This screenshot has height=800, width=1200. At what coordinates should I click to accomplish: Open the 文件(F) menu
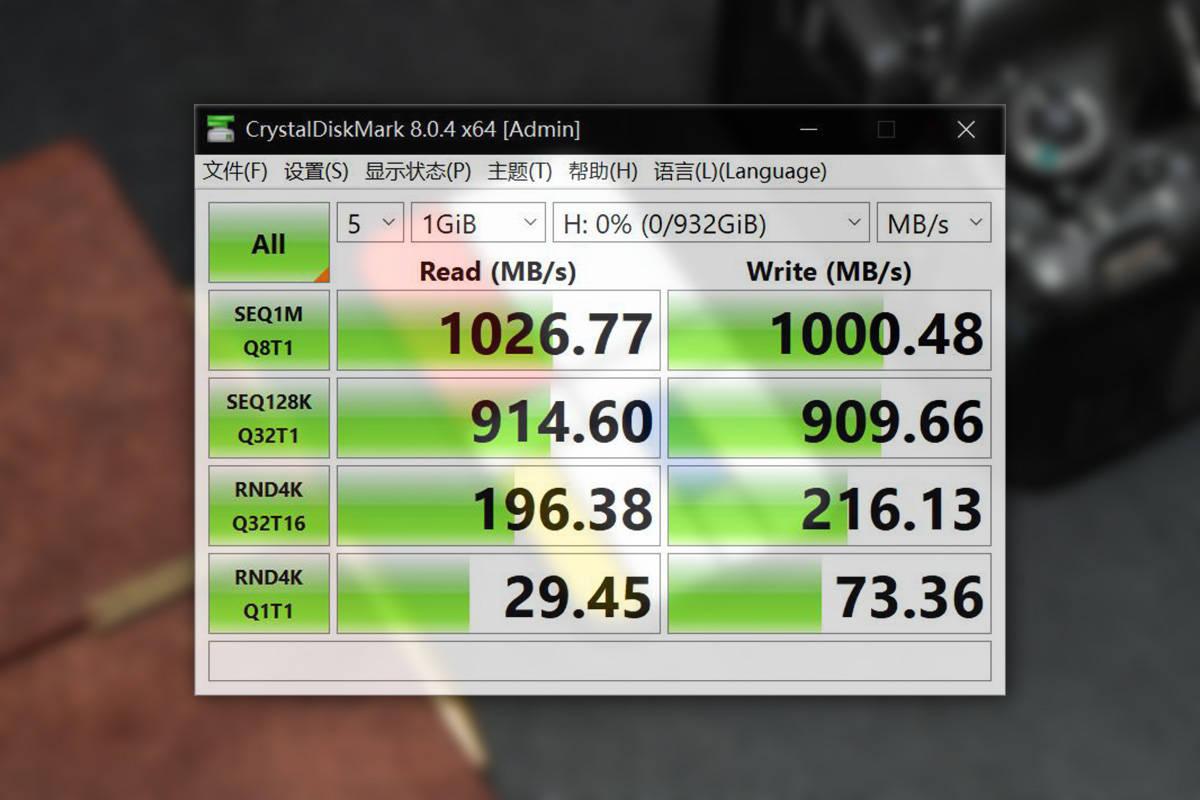coord(232,171)
